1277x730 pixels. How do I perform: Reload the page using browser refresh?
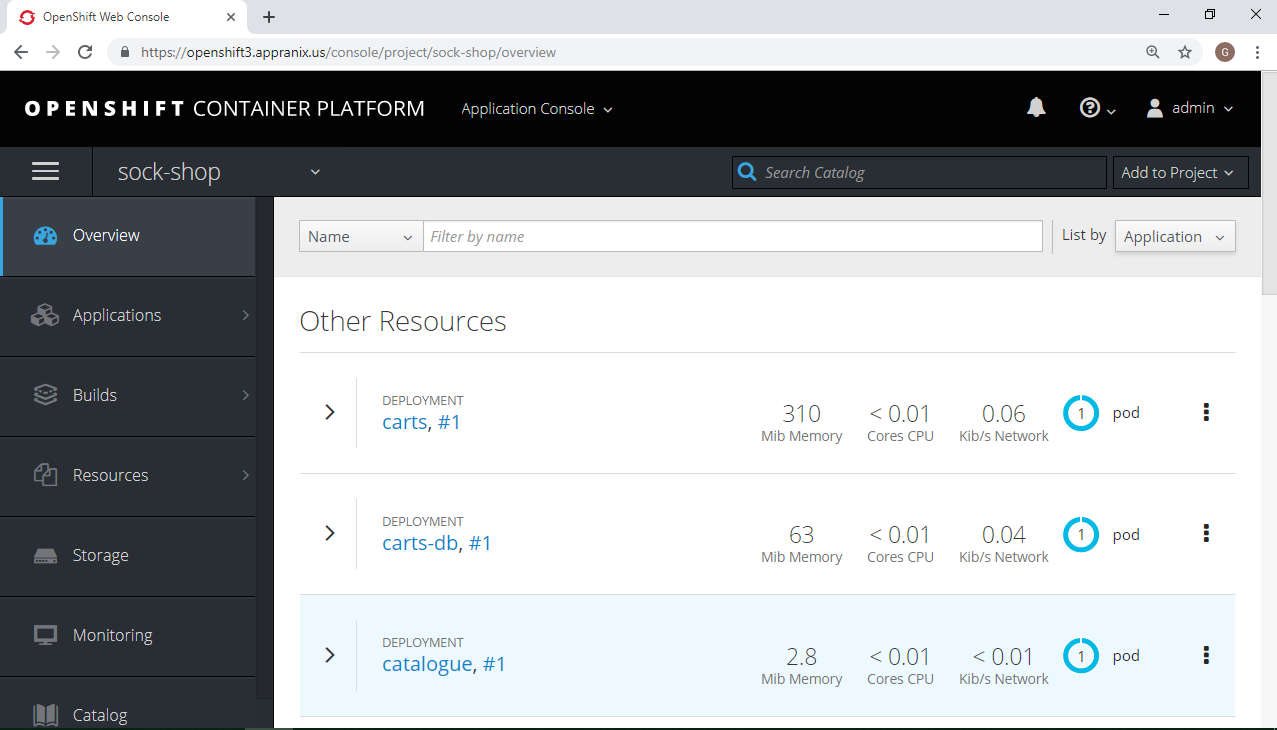click(x=85, y=52)
